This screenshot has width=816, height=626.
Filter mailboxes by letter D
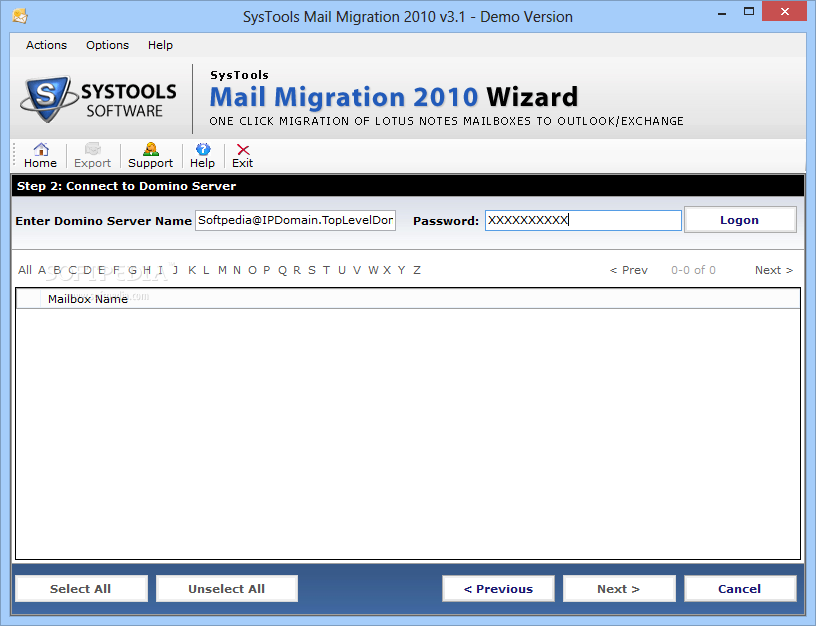[x=87, y=270]
